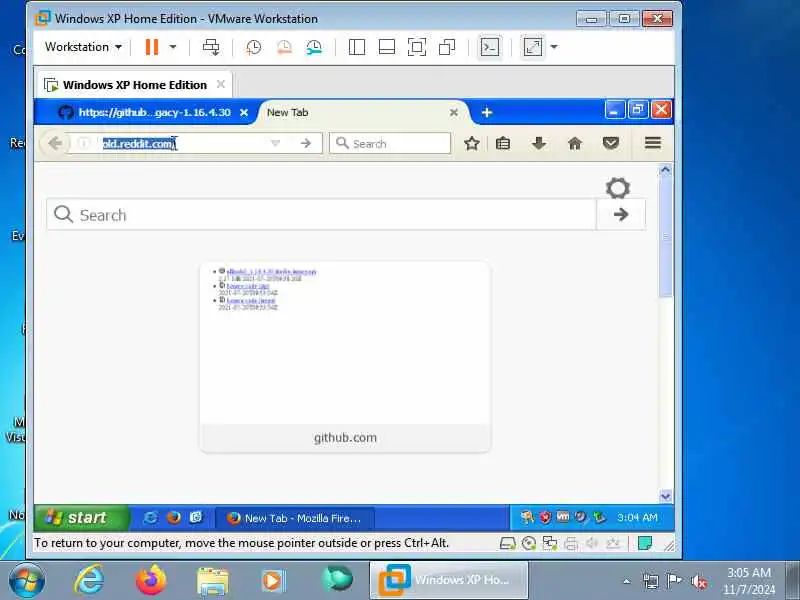
Task: Click the printer status icon in VMware
Action: coord(571,543)
